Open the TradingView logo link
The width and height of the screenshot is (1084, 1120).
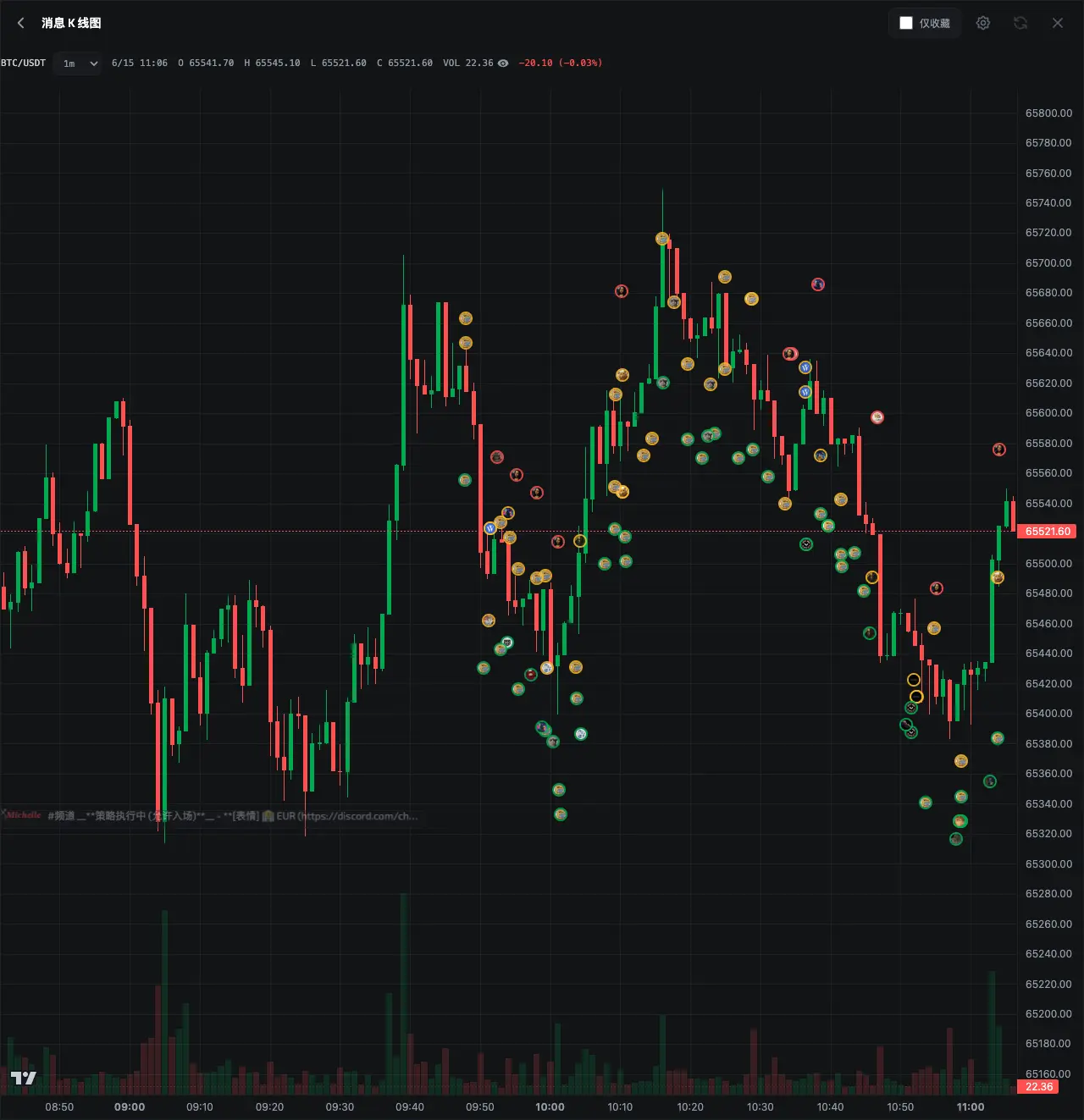pyautogui.click(x=24, y=1078)
